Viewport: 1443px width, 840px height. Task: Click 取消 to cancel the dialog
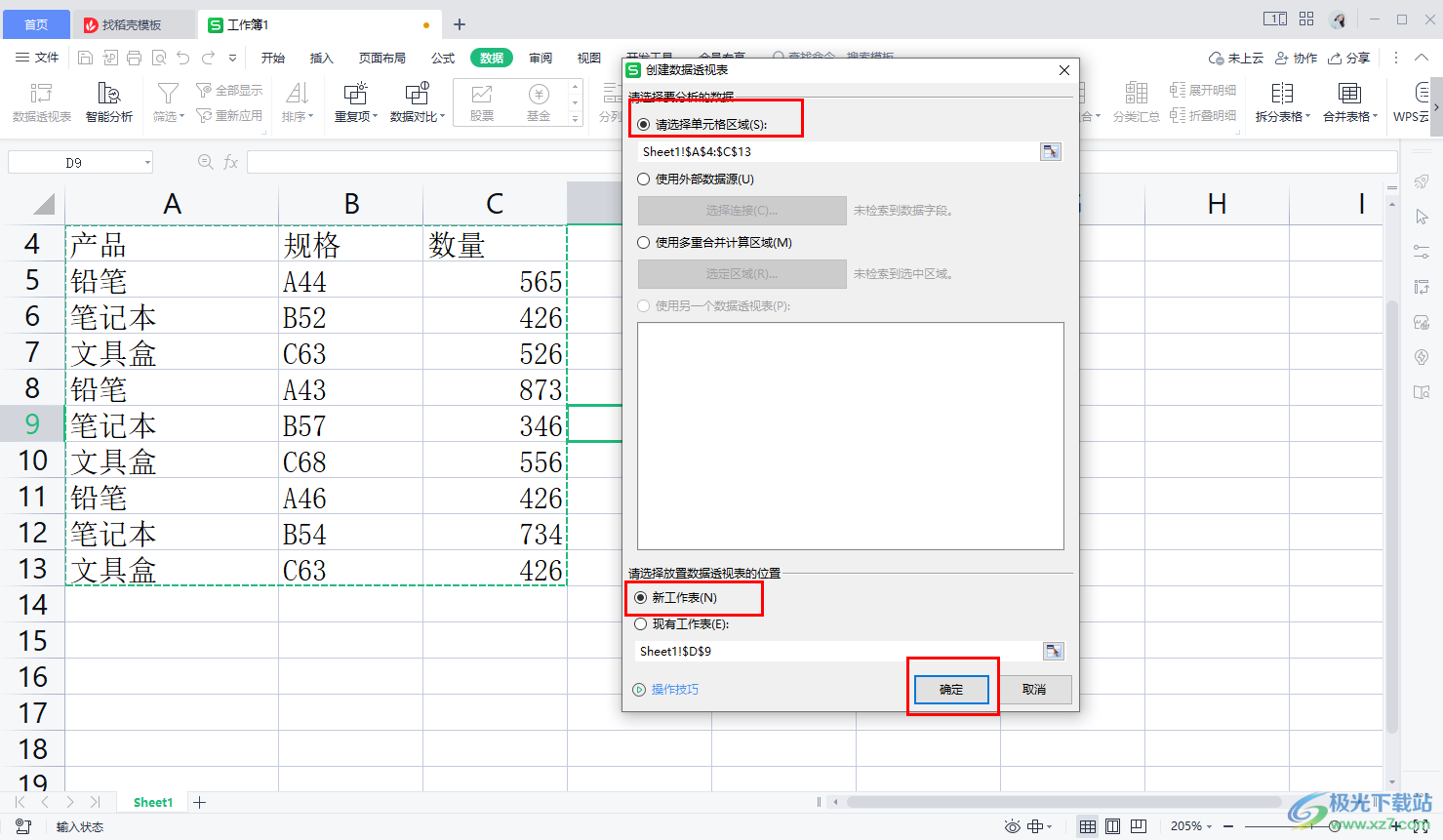[1034, 690]
